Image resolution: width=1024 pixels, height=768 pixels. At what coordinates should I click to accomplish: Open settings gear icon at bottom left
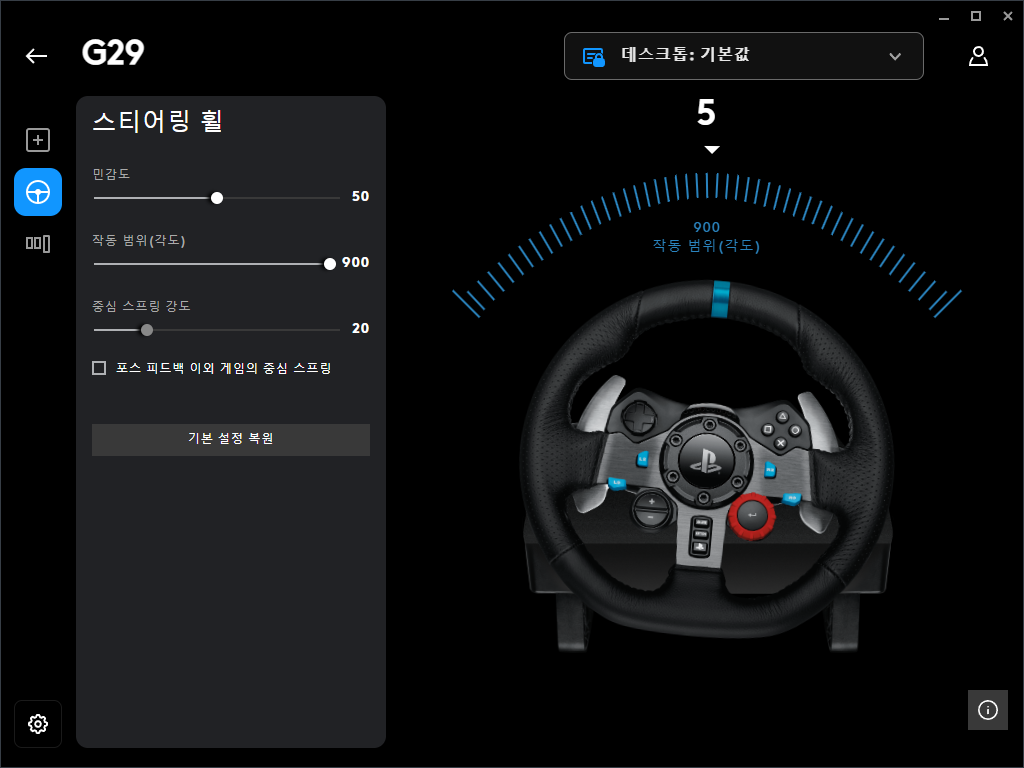point(38,724)
